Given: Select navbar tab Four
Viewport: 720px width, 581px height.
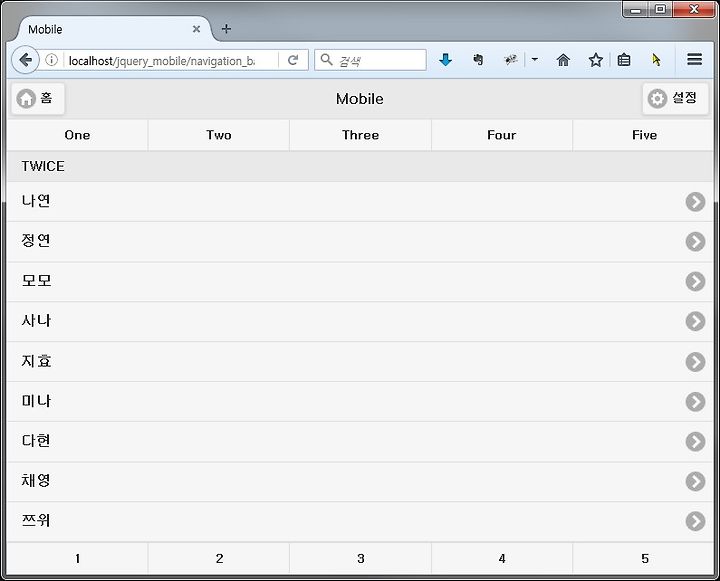Looking at the screenshot, I should [x=502, y=135].
